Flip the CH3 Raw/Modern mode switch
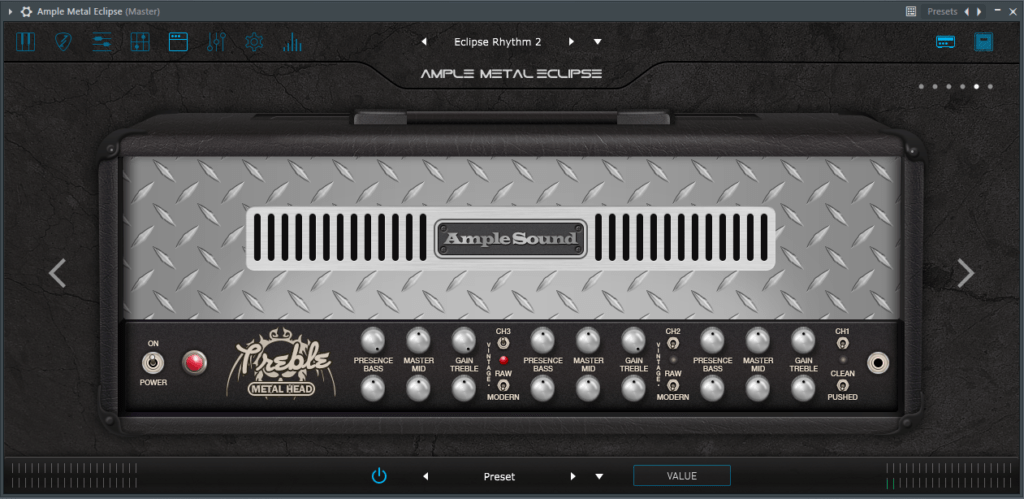 pos(503,385)
